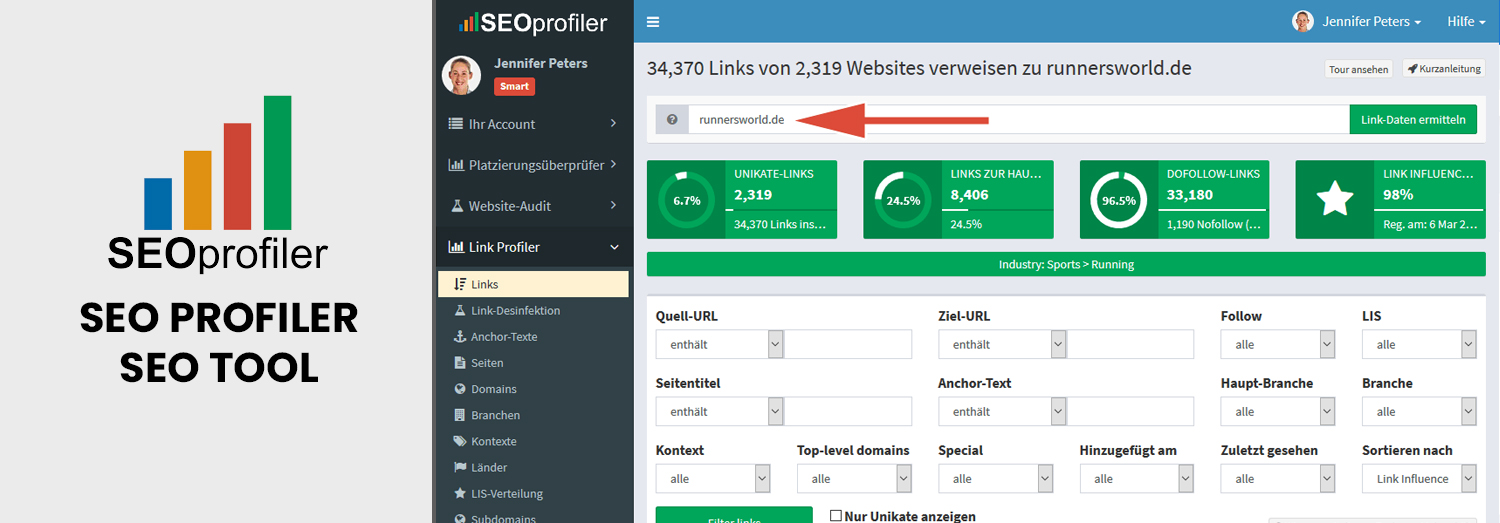Click the SEOprofiler logo in sidebar header
The width and height of the screenshot is (1500, 523).
[x=533, y=22]
